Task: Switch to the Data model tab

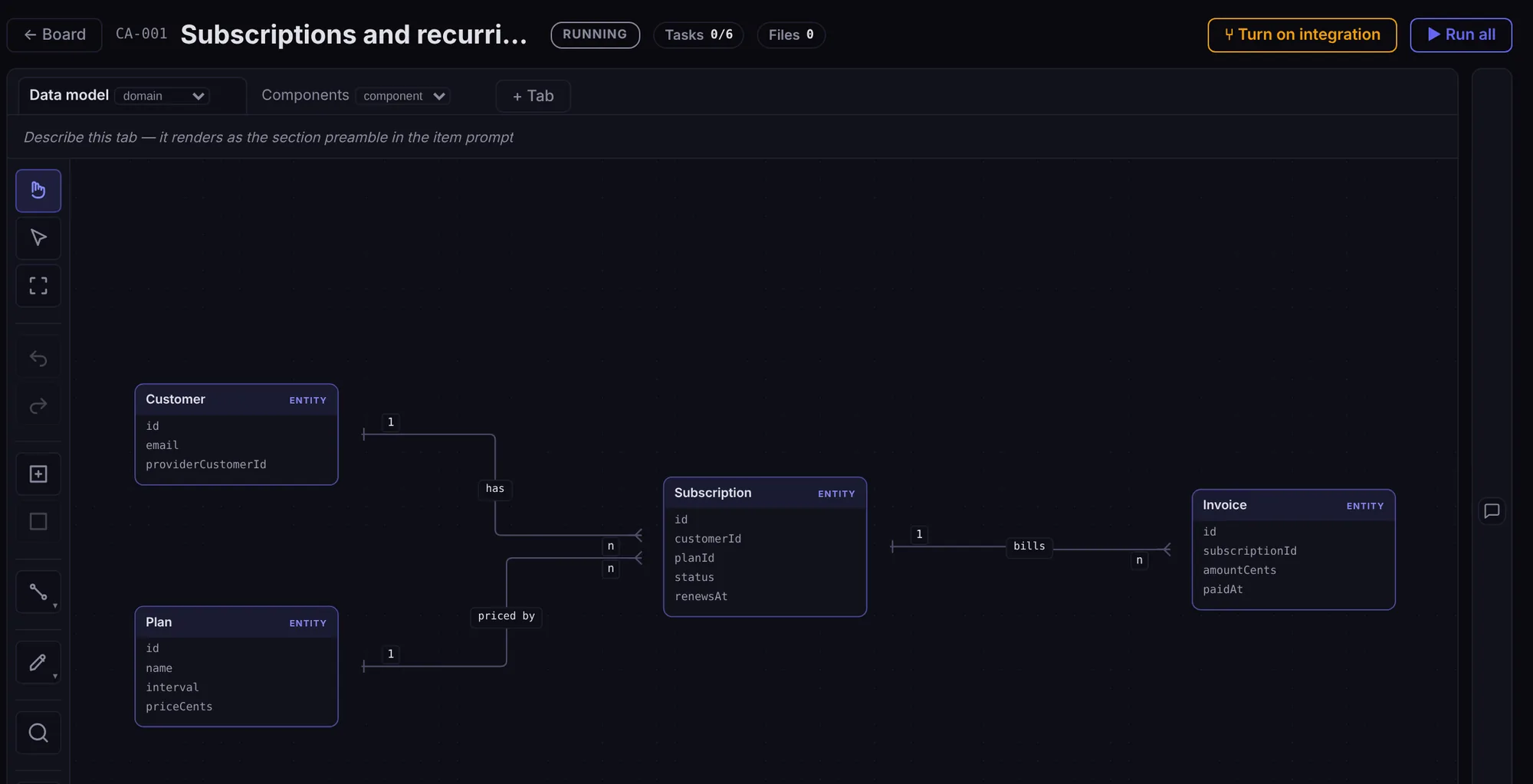Action: point(69,95)
